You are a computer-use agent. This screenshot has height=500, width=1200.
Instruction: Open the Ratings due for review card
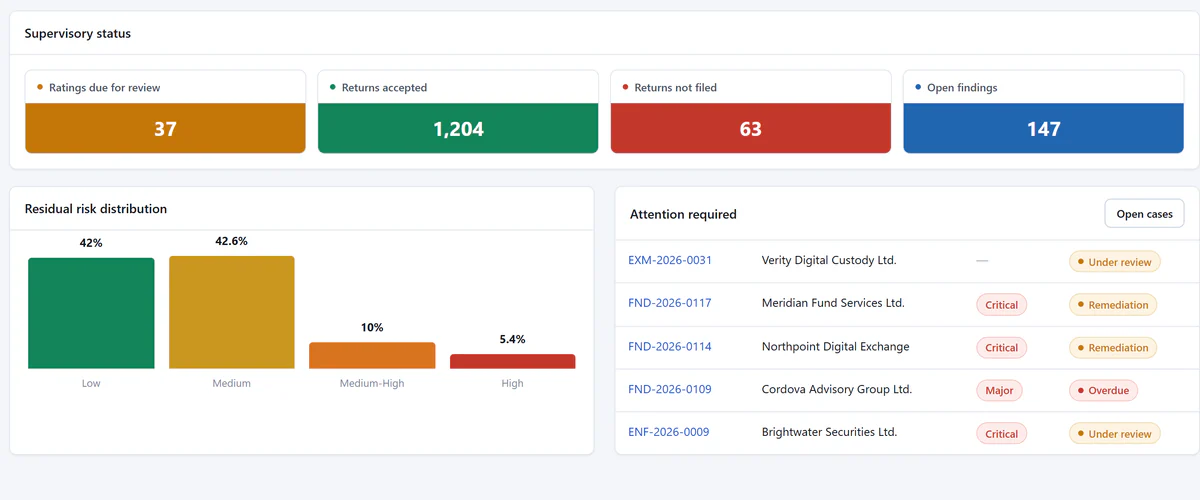(165, 111)
